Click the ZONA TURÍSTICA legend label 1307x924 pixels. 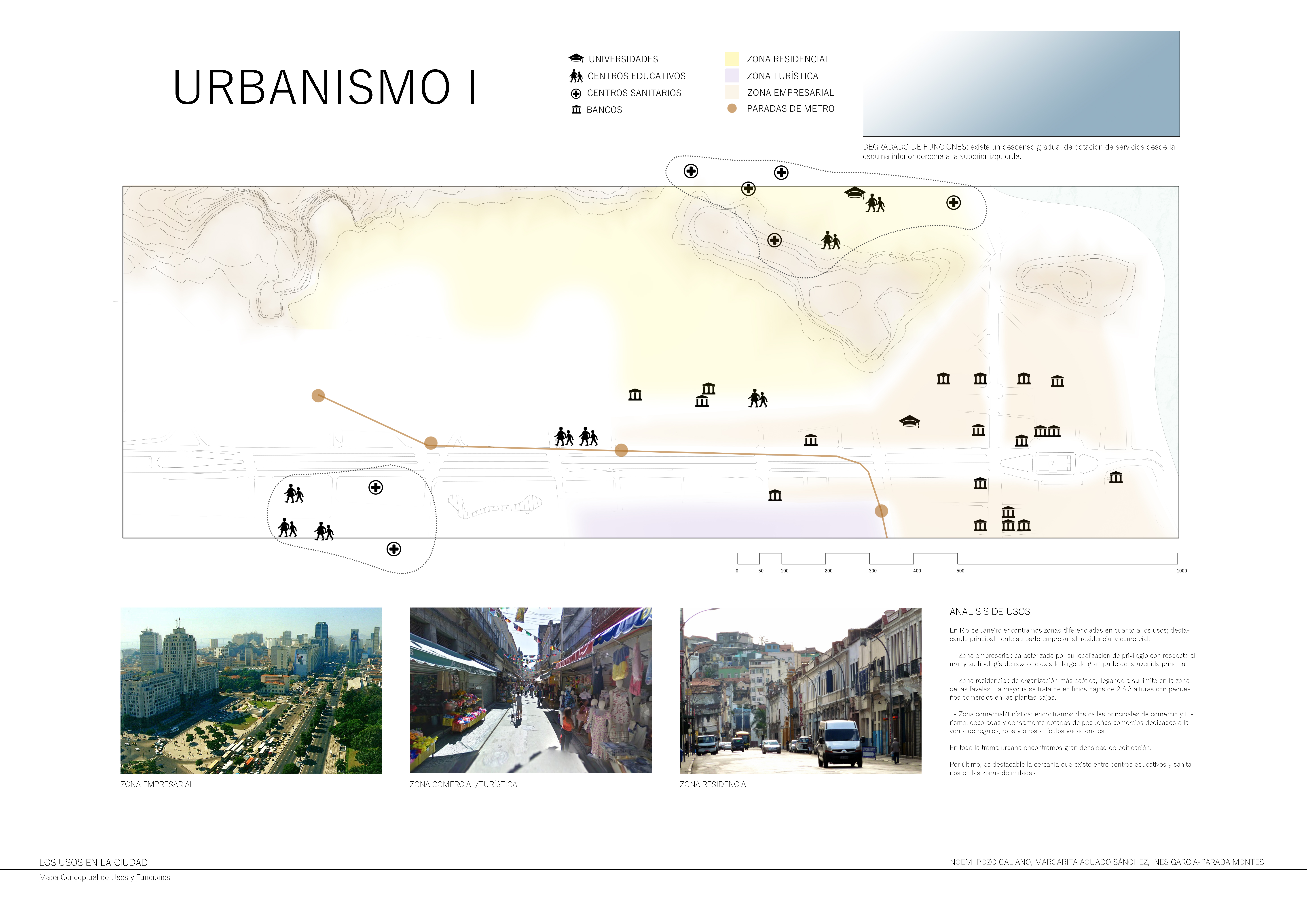783,76
